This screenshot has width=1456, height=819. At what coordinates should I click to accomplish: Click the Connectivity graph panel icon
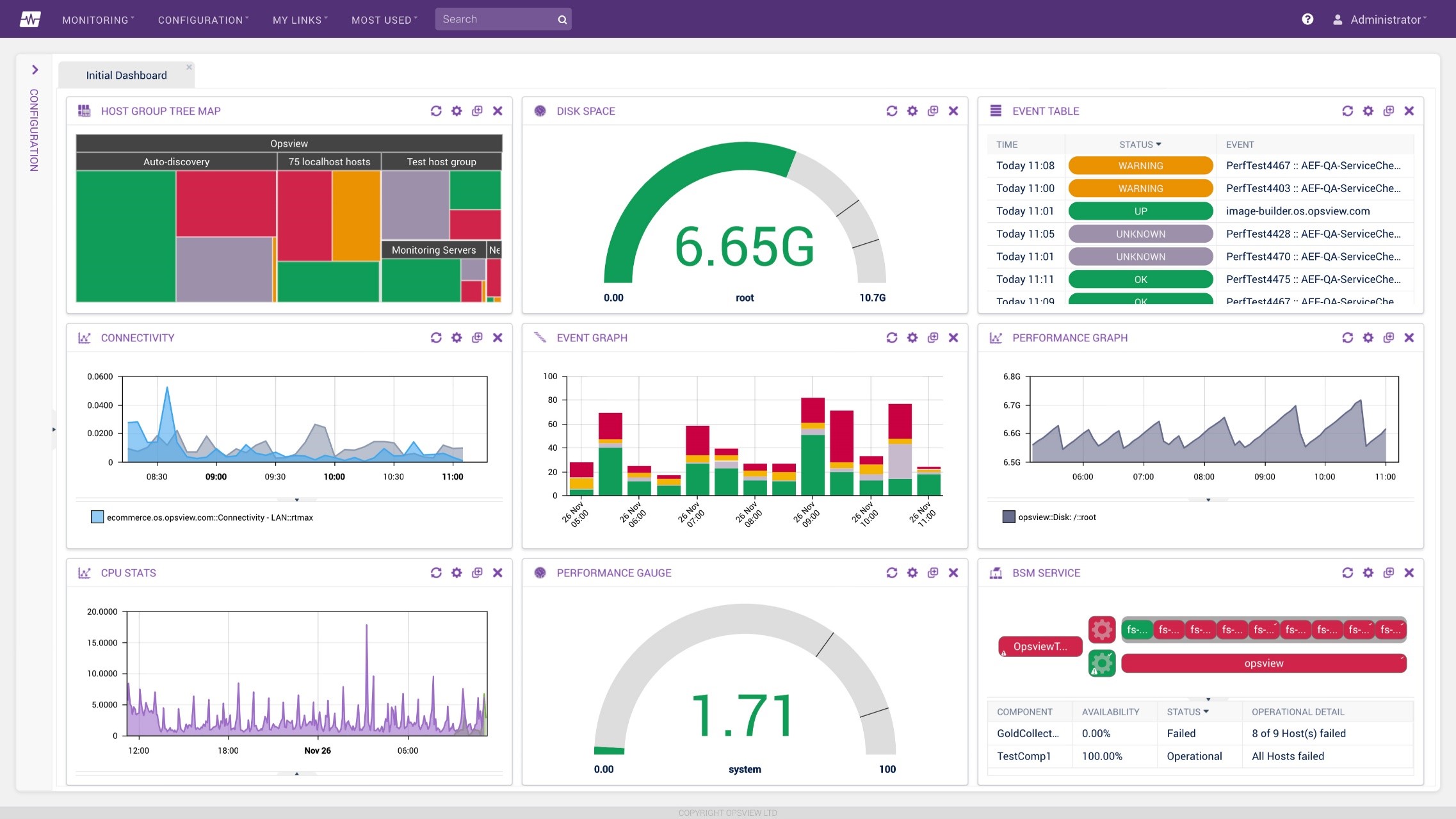pos(83,337)
